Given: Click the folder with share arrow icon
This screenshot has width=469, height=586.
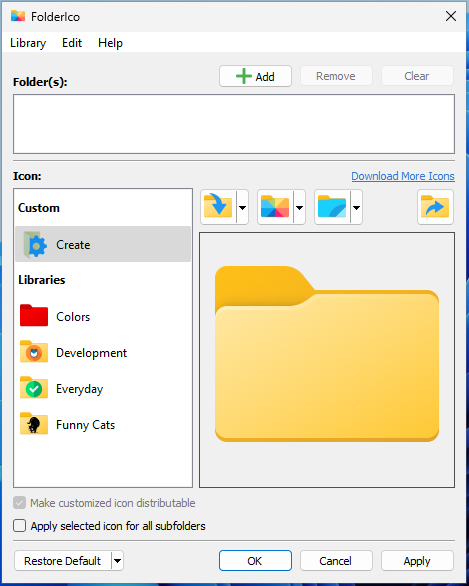Looking at the screenshot, I should click(435, 207).
